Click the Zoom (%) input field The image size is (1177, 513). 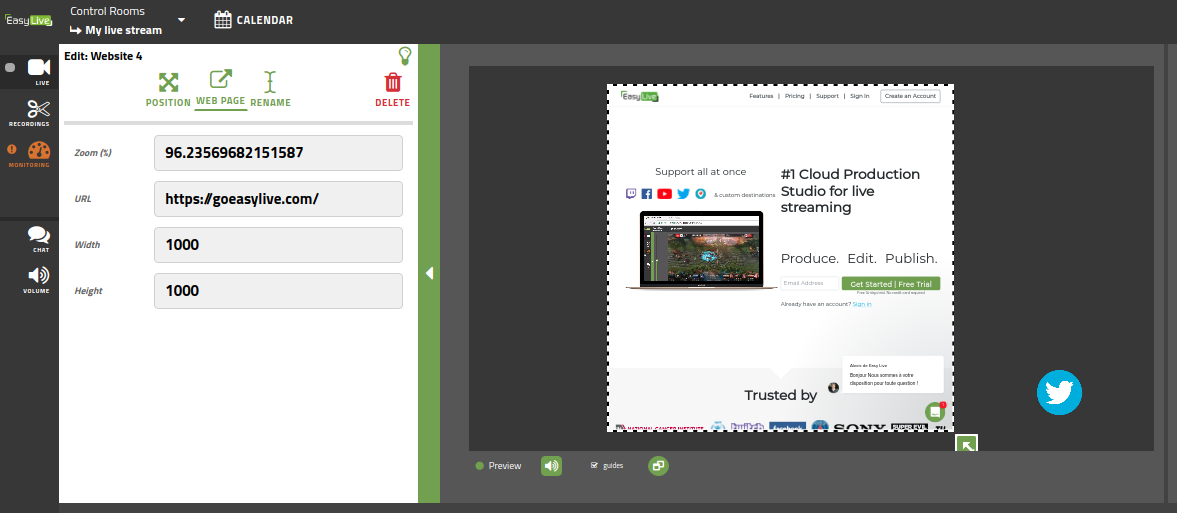278,152
